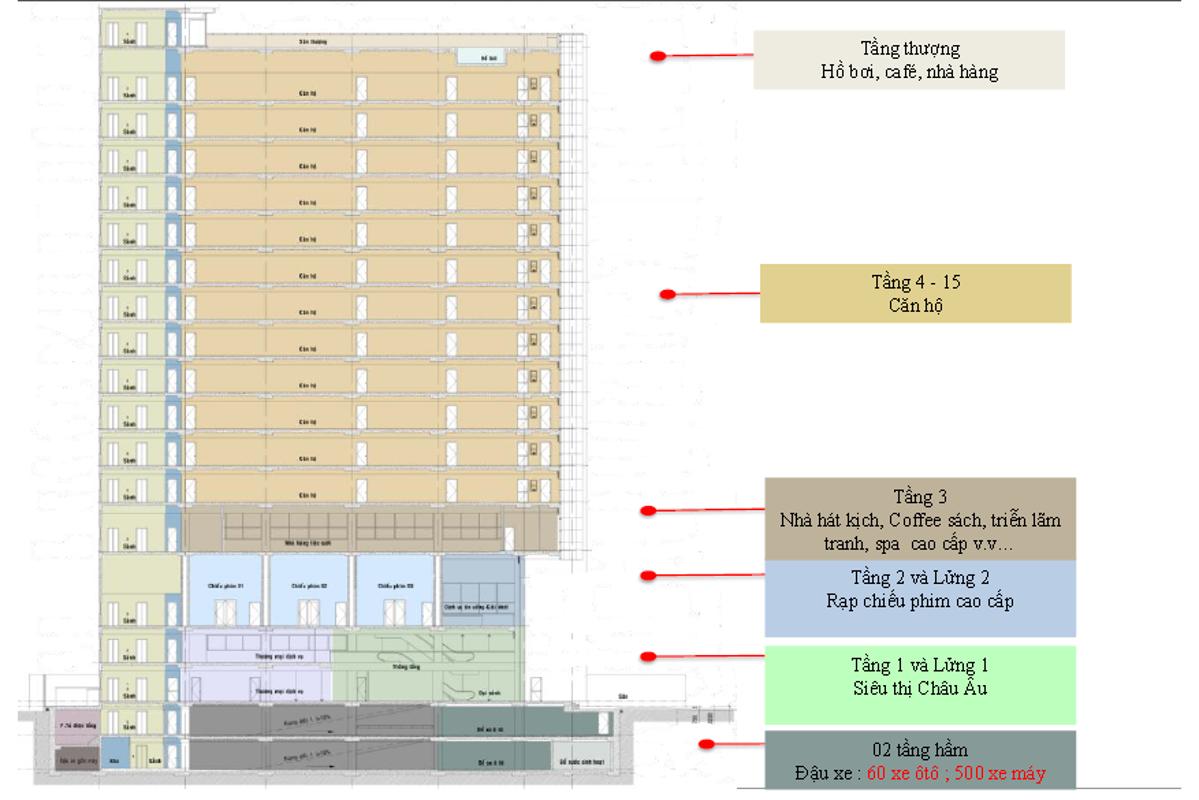
Task: Click the red marker beside Tầng 4 - 15
Action: click(668, 294)
